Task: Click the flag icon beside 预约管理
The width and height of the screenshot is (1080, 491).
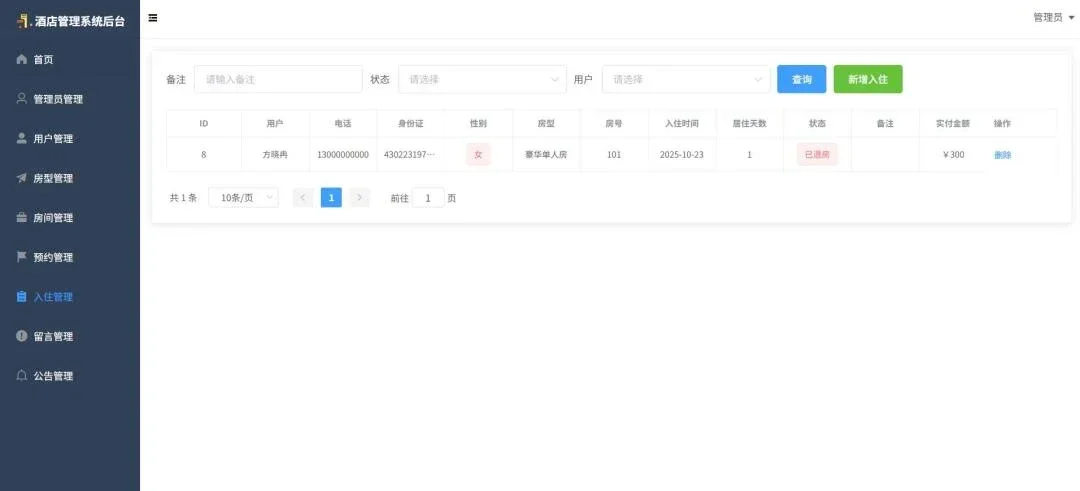Action: pos(21,257)
